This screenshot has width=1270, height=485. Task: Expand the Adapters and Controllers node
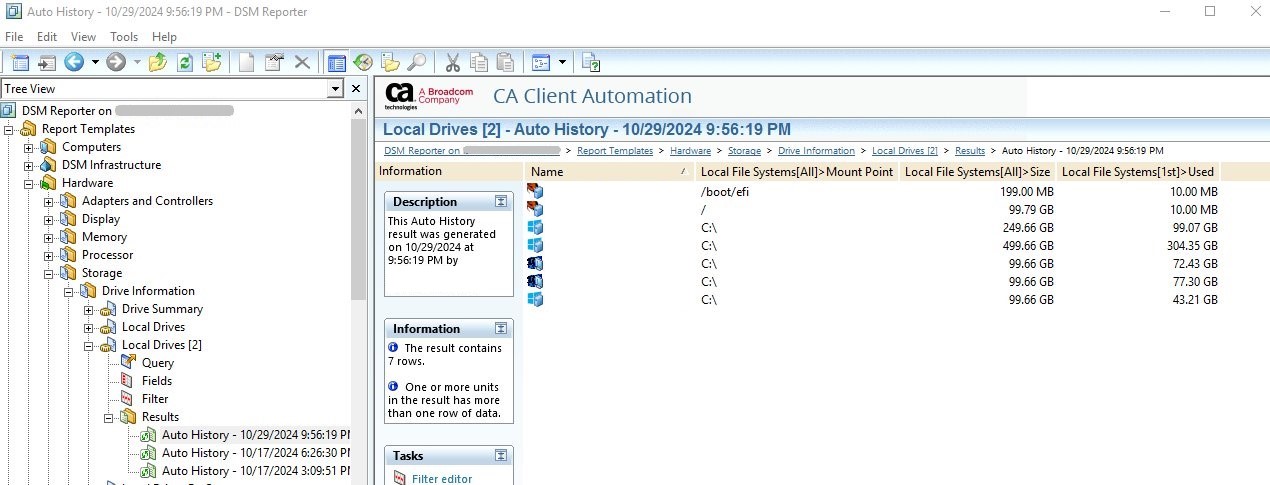point(49,201)
